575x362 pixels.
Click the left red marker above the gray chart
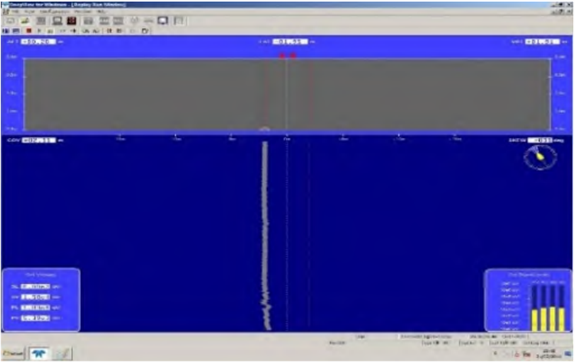[x=282, y=56]
